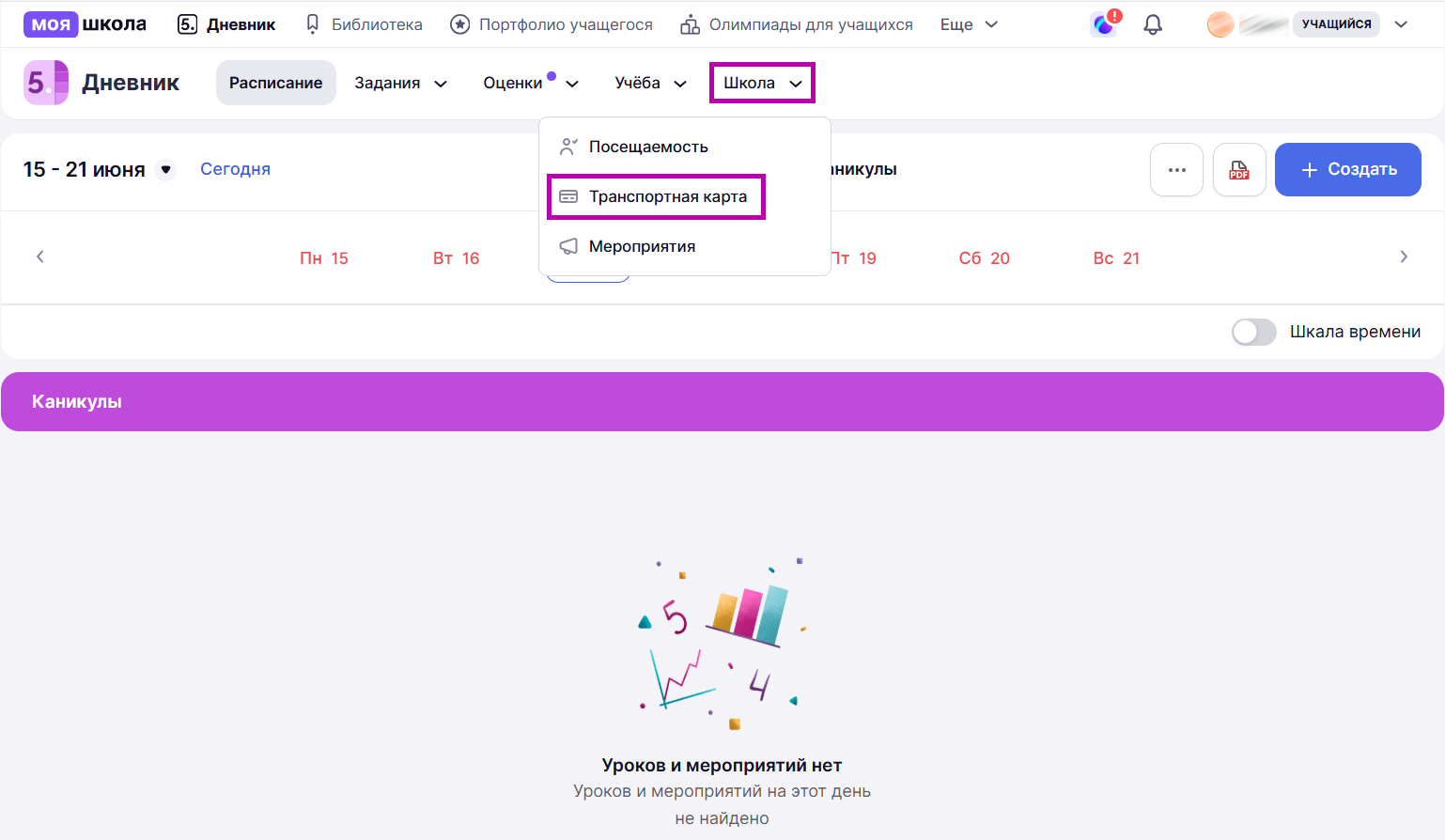The image size is (1445, 840).
Task: Collapse the Школа dropdown menu
Action: pyautogui.click(x=762, y=83)
